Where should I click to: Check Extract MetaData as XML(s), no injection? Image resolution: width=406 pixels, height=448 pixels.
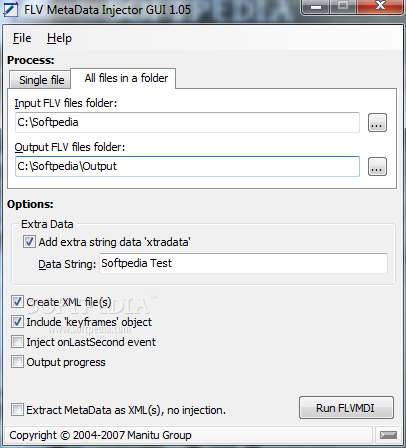pyautogui.click(x=17, y=410)
